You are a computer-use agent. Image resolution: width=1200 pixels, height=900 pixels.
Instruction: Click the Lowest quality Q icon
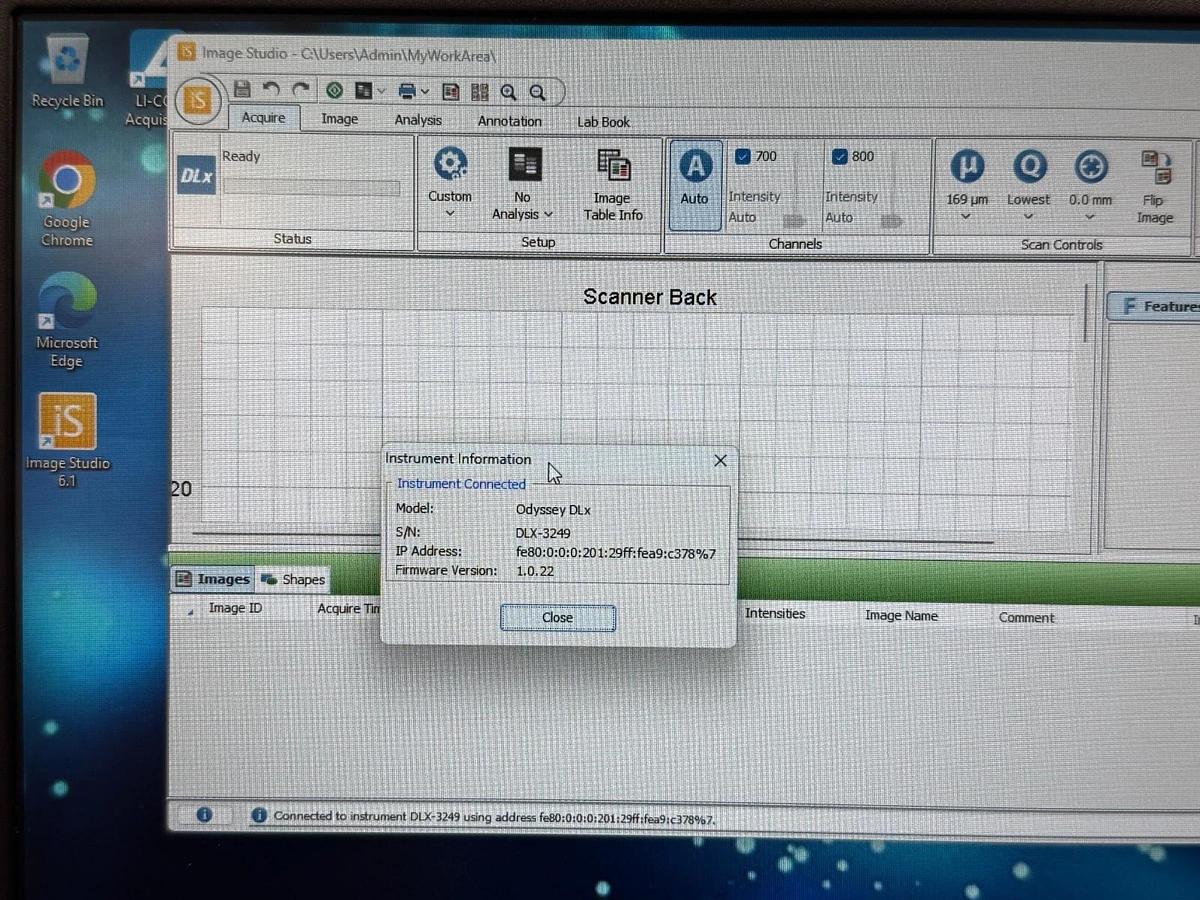(x=1029, y=167)
